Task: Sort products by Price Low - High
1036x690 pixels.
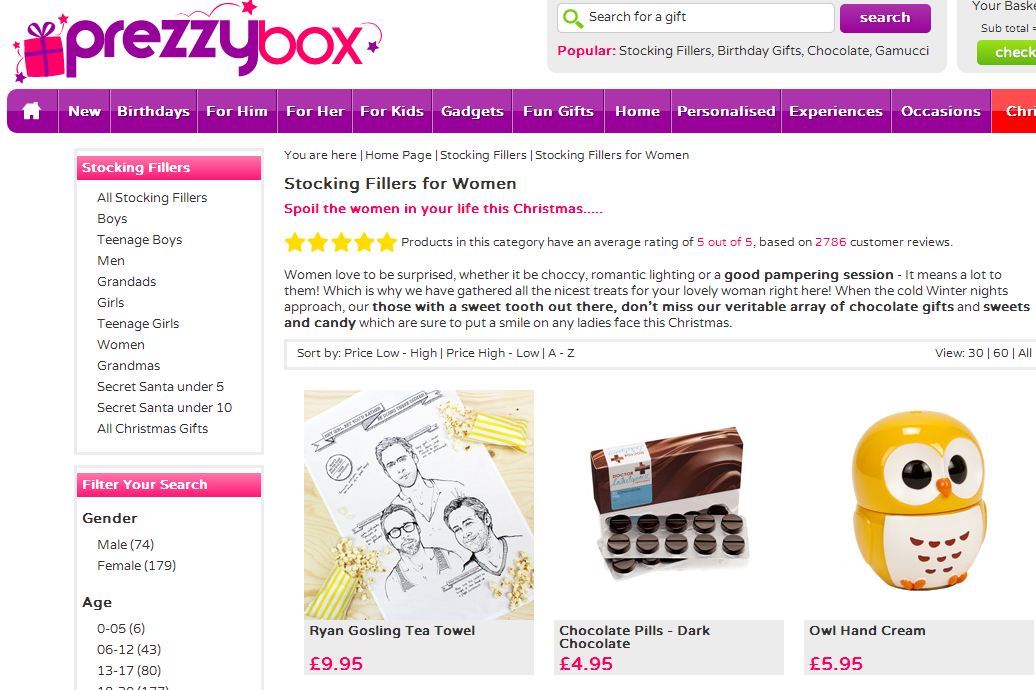Action: [x=390, y=353]
